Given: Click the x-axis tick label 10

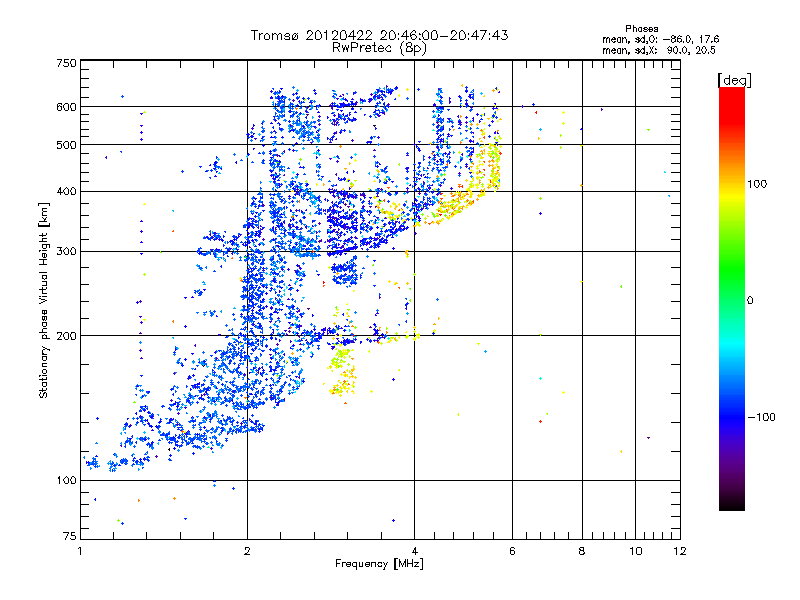Looking at the screenshot, I should [636, 551].
